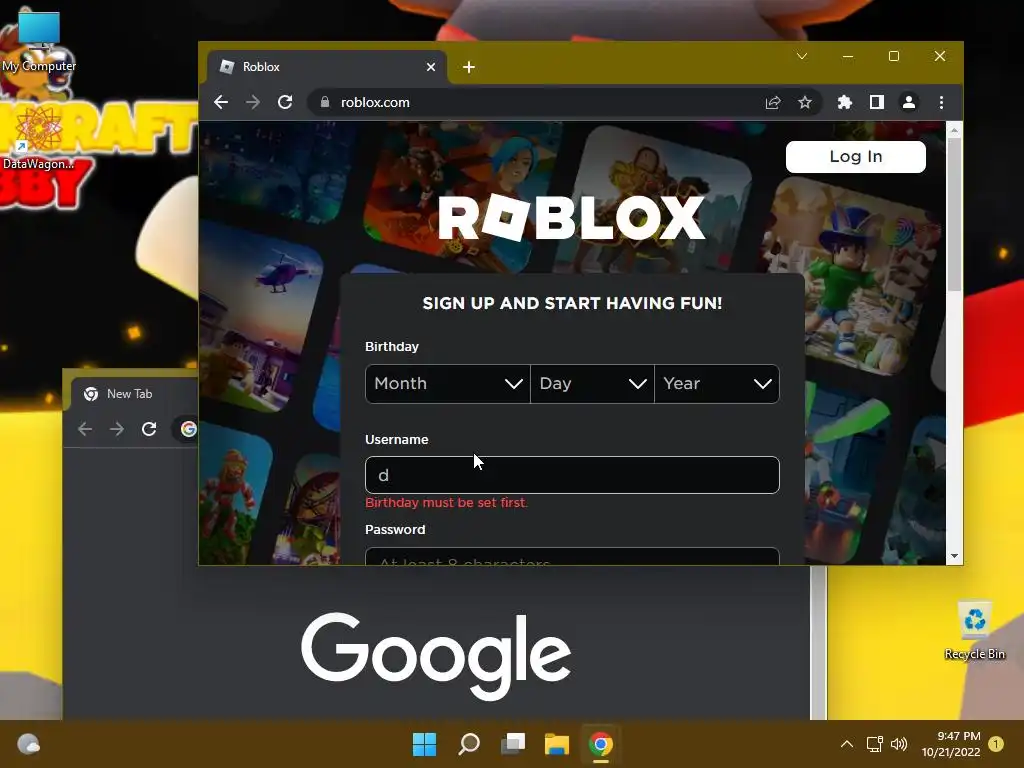Viewport: 1024px width, 768px height.
Task: Click into the Password field
Action: [572, 556]
